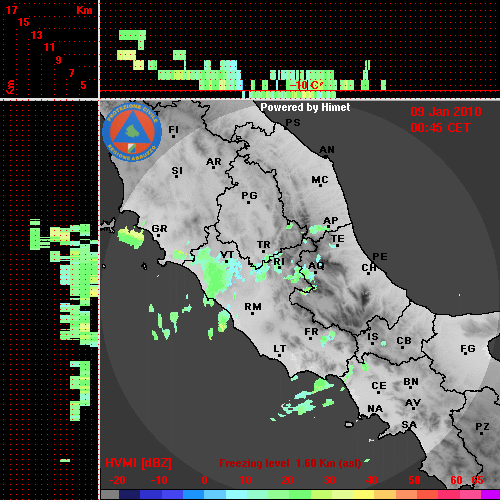Select the CE city label
This screenshot has width=500, height=500.
tap(379, 386)
